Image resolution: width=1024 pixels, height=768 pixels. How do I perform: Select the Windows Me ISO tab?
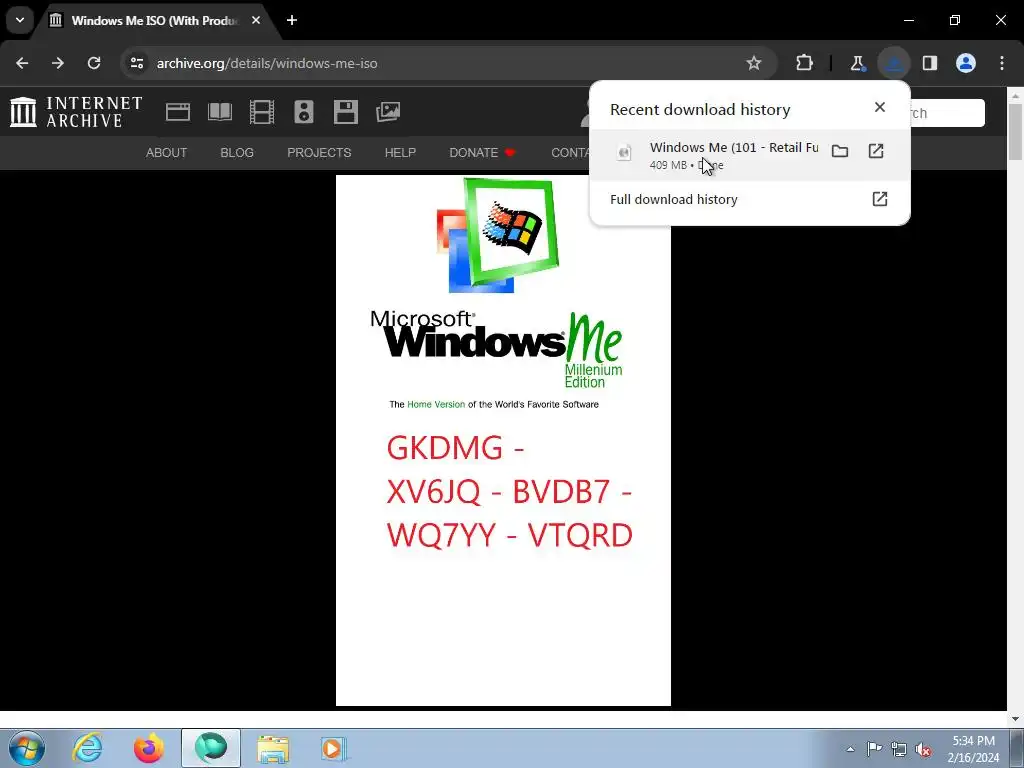[153, 20]
